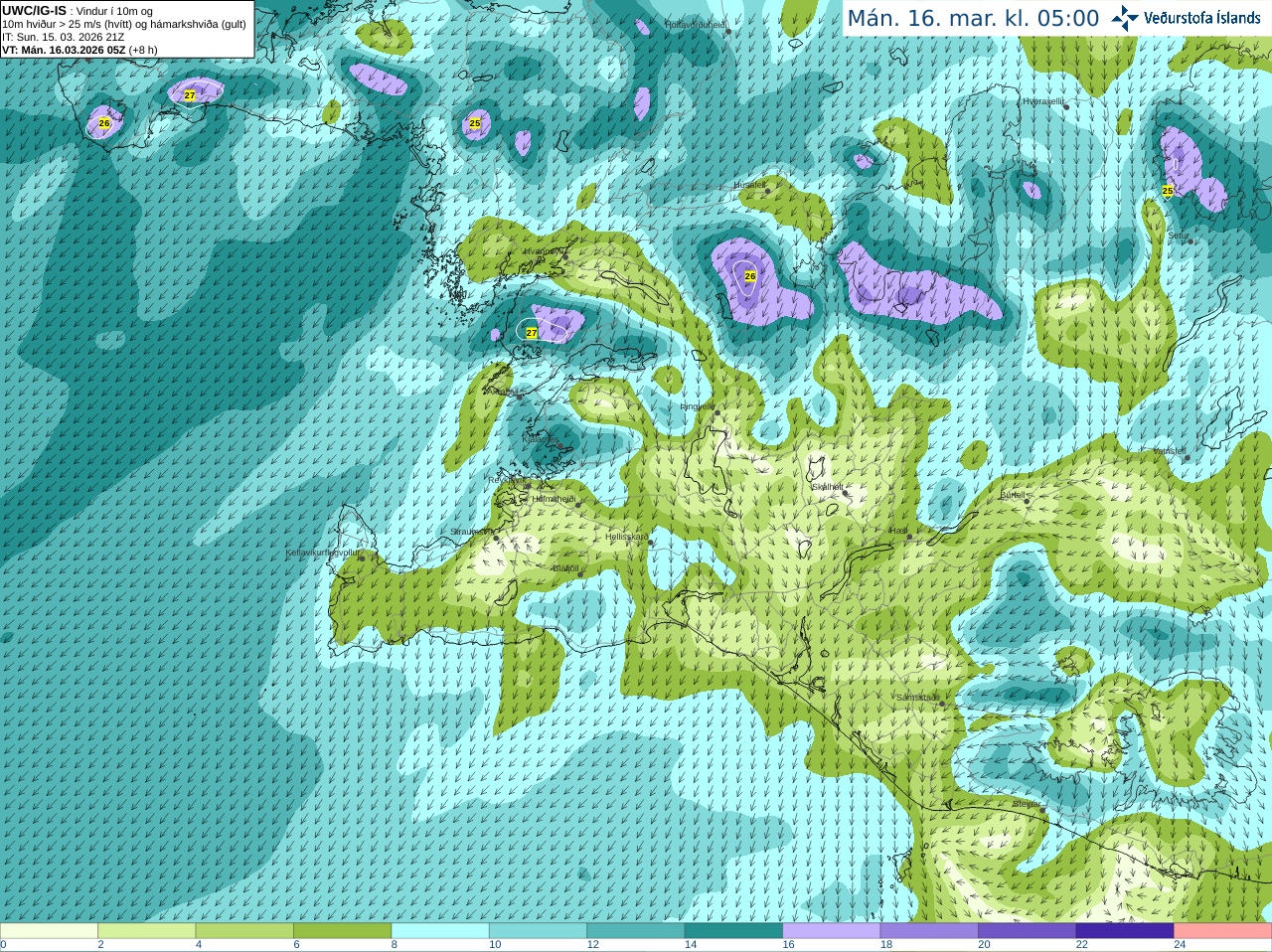
Task: Select the IT: Sun. 15. 03. 2026 21Z line
Action: pos(64,37)
